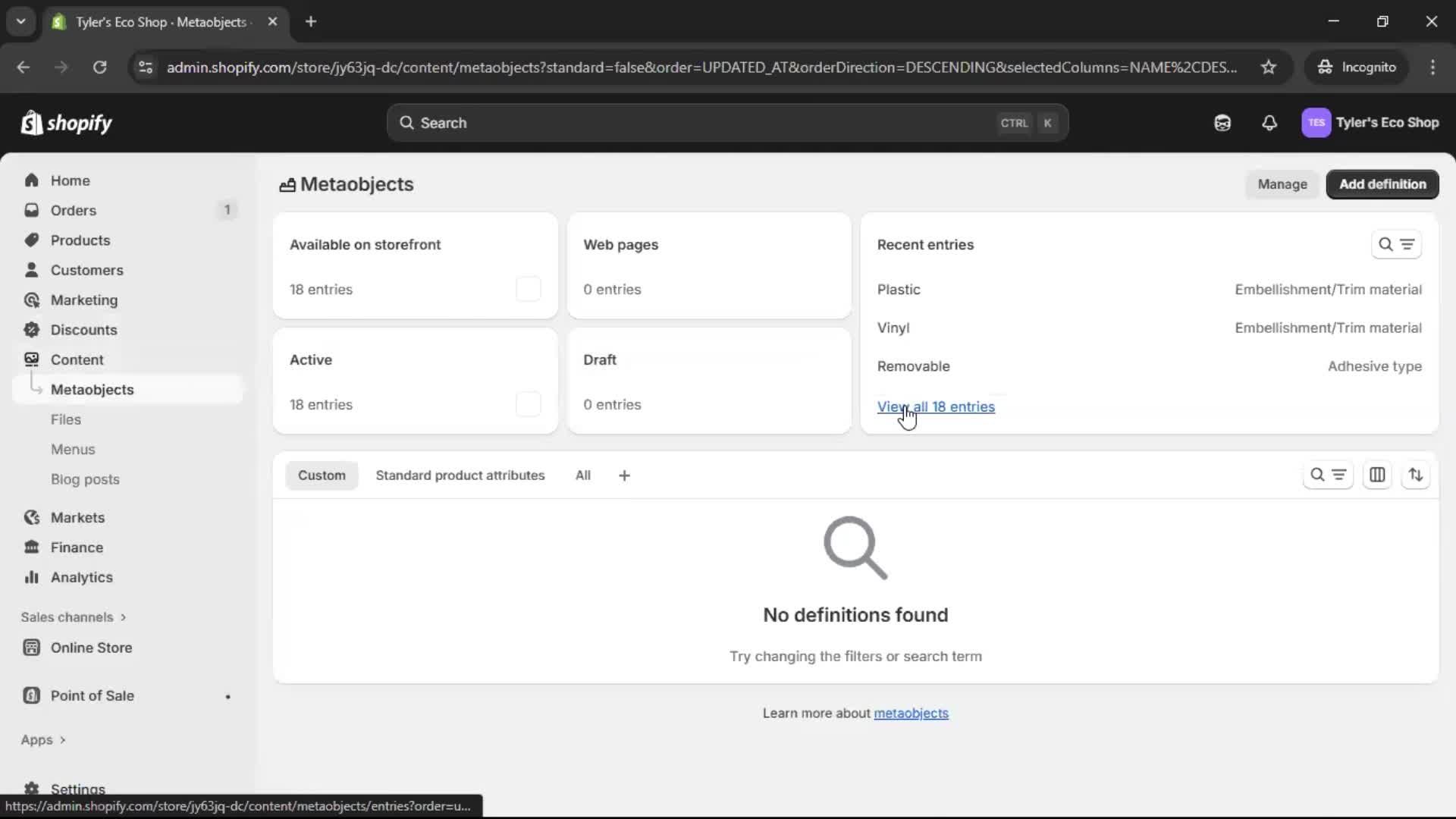This screenshot has width=1456, height=819.
Task: Check the Available on storefront entries checkbox
Action: pyautogui.click(x=529, y=289)
